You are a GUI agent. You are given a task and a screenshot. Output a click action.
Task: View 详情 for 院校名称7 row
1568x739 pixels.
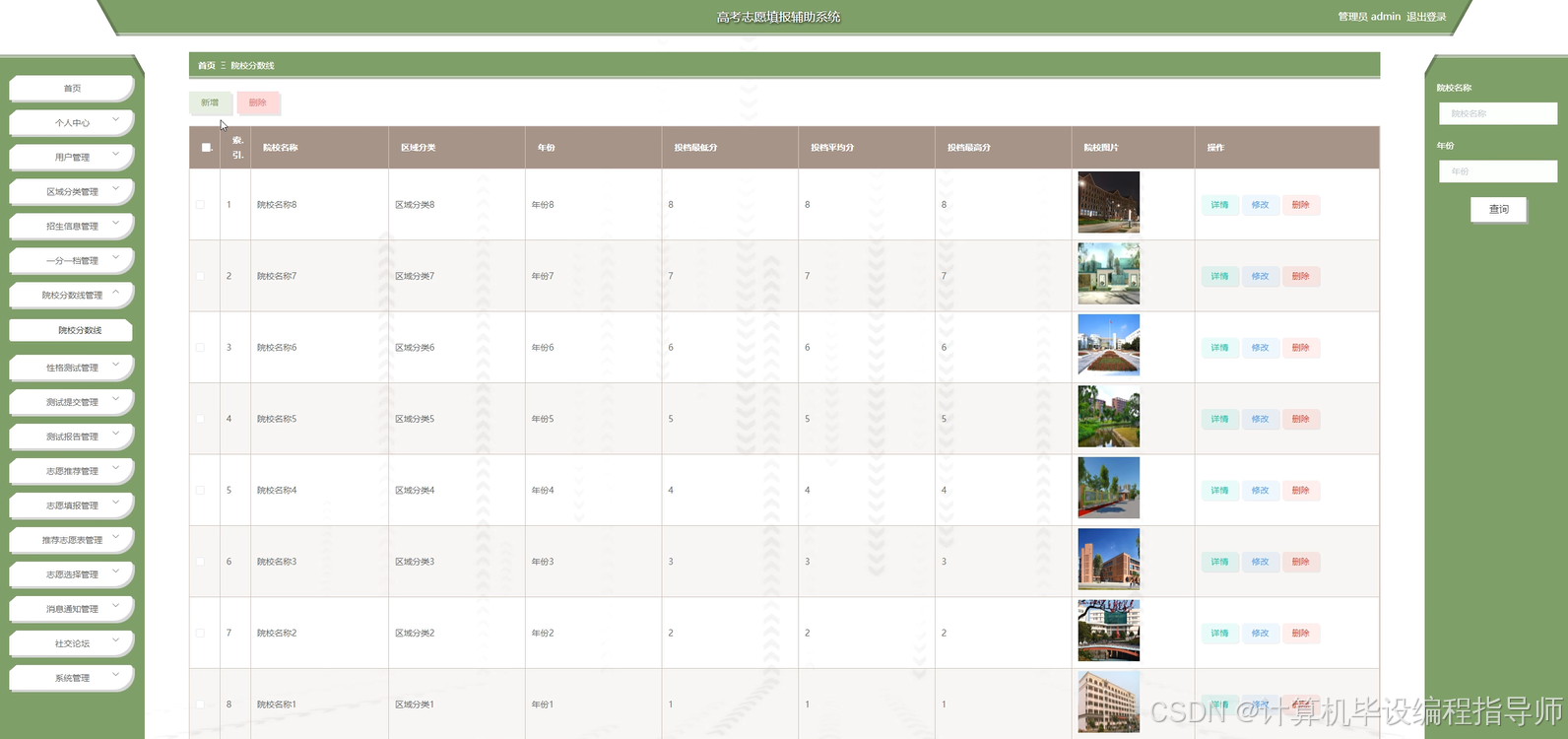1219,276
